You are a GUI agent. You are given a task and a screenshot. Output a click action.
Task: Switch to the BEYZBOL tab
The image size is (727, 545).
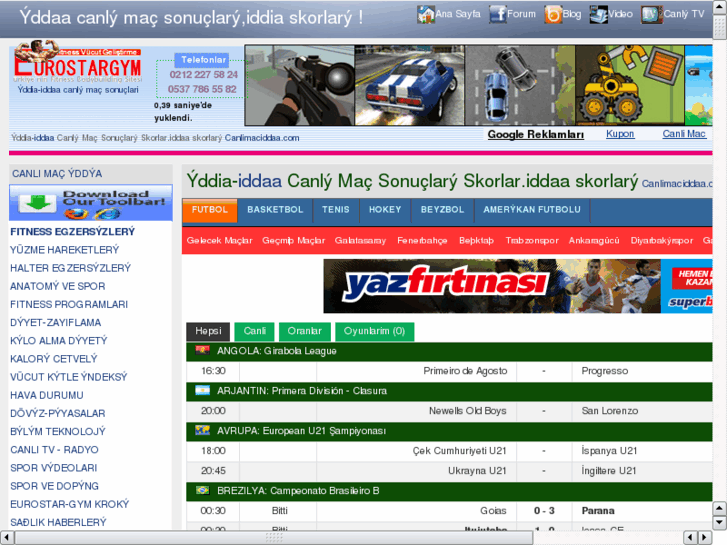(442, 210)
